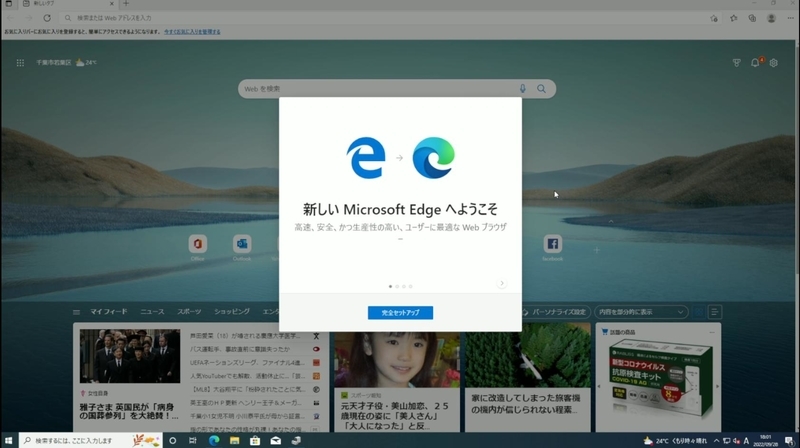Select the second welcome page dot
The width and height of the screenshot is (800, 448).
click(397, 286)
